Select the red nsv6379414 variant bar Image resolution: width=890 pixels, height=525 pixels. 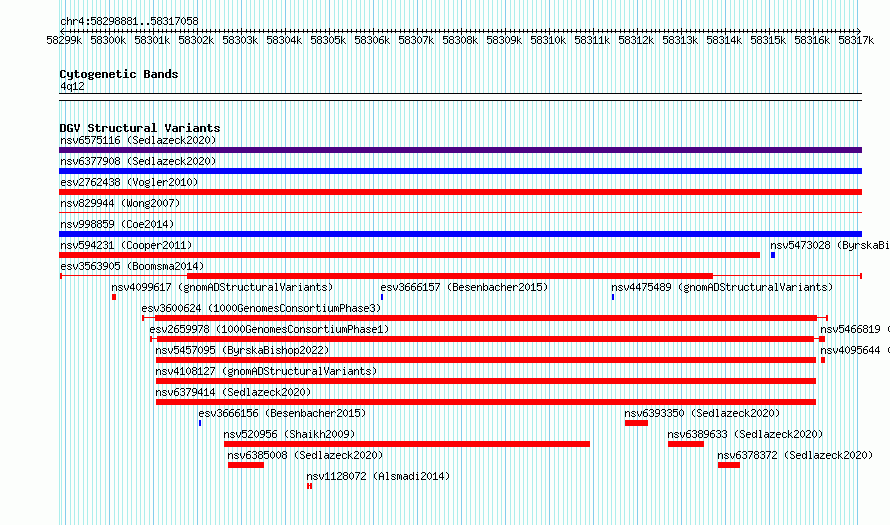[x=486, y=402]
